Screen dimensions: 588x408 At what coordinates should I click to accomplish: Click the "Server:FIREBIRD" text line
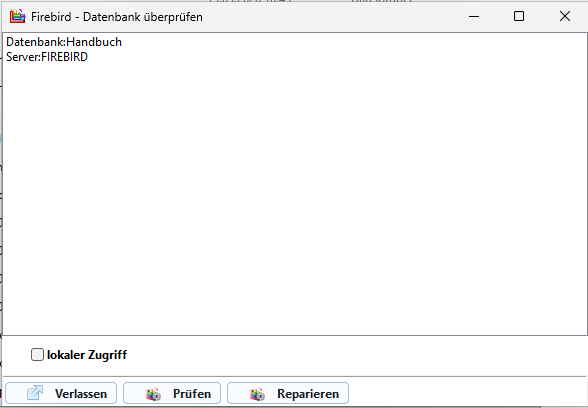coord(47,57)
